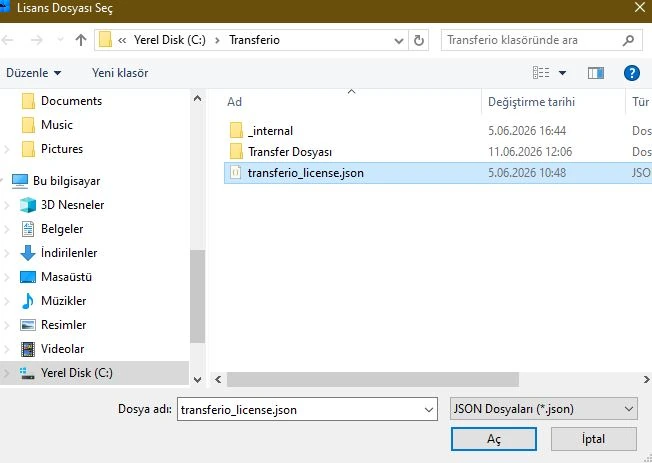Open Videolar folder

[62, 349]
